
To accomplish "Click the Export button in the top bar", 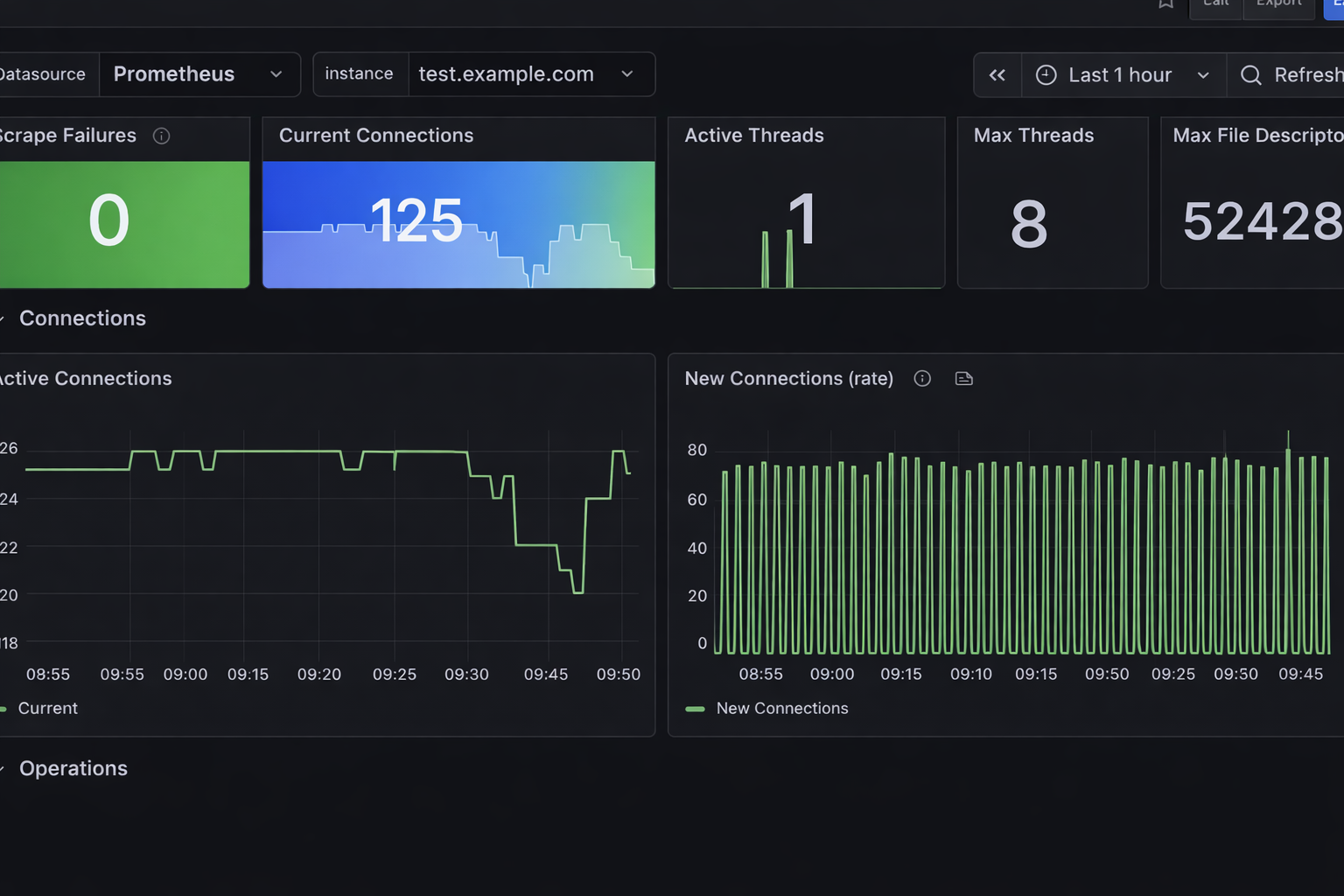I will 1279,5.
